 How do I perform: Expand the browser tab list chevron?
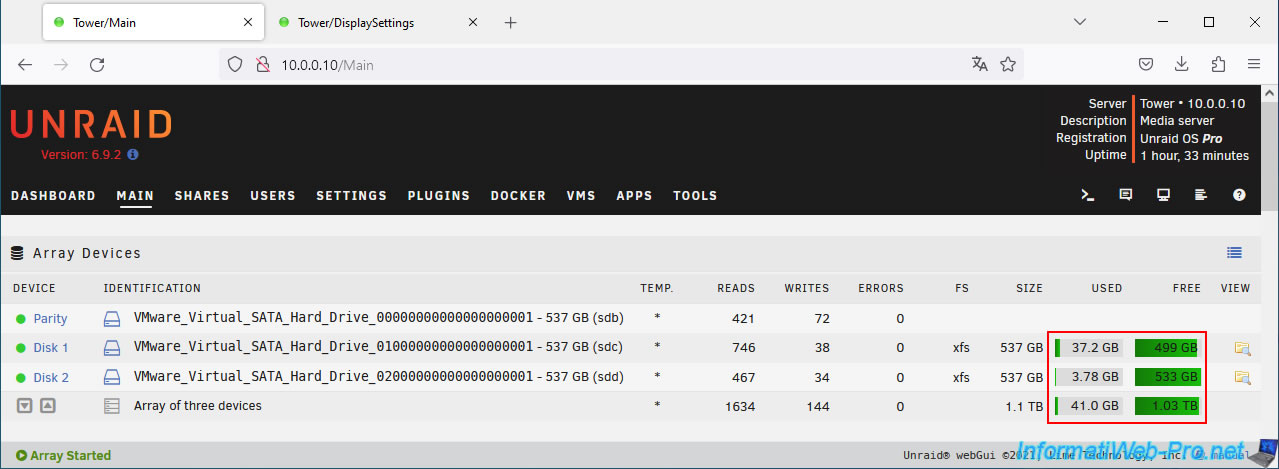tap(1080, 22)
